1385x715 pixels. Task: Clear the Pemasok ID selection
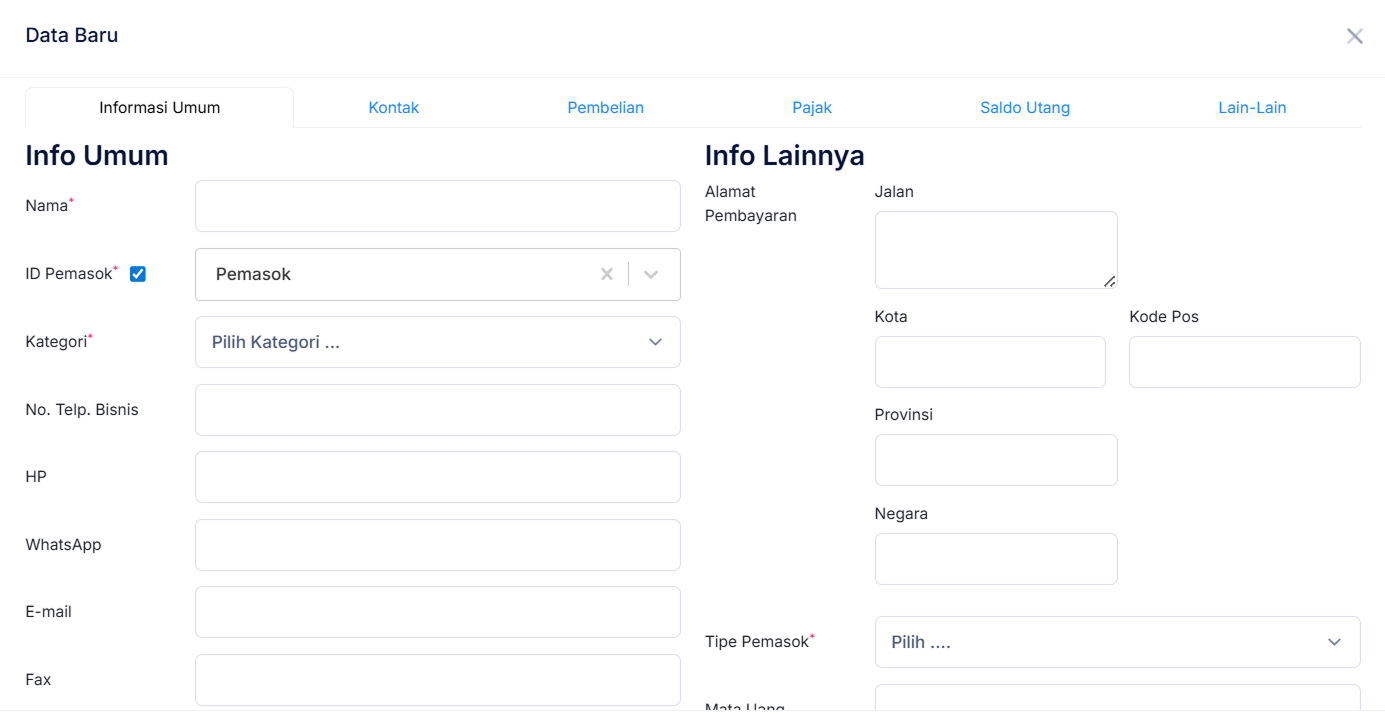click(606, 275)
